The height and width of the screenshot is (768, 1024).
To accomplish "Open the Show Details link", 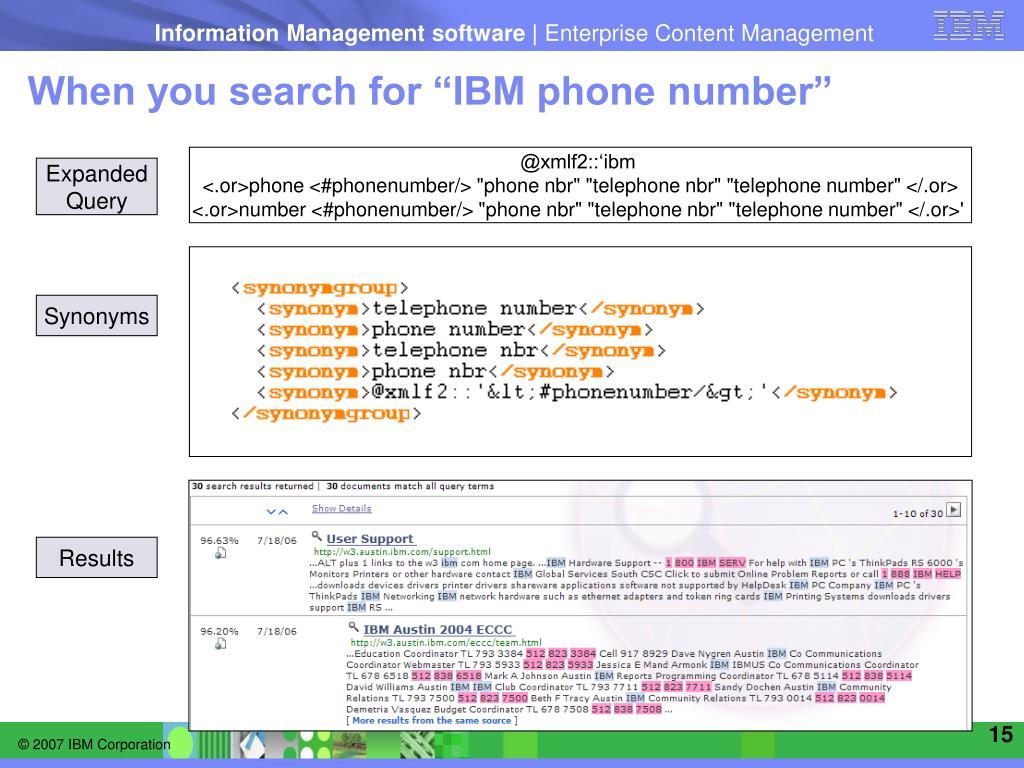I will (x=342, y=508).
